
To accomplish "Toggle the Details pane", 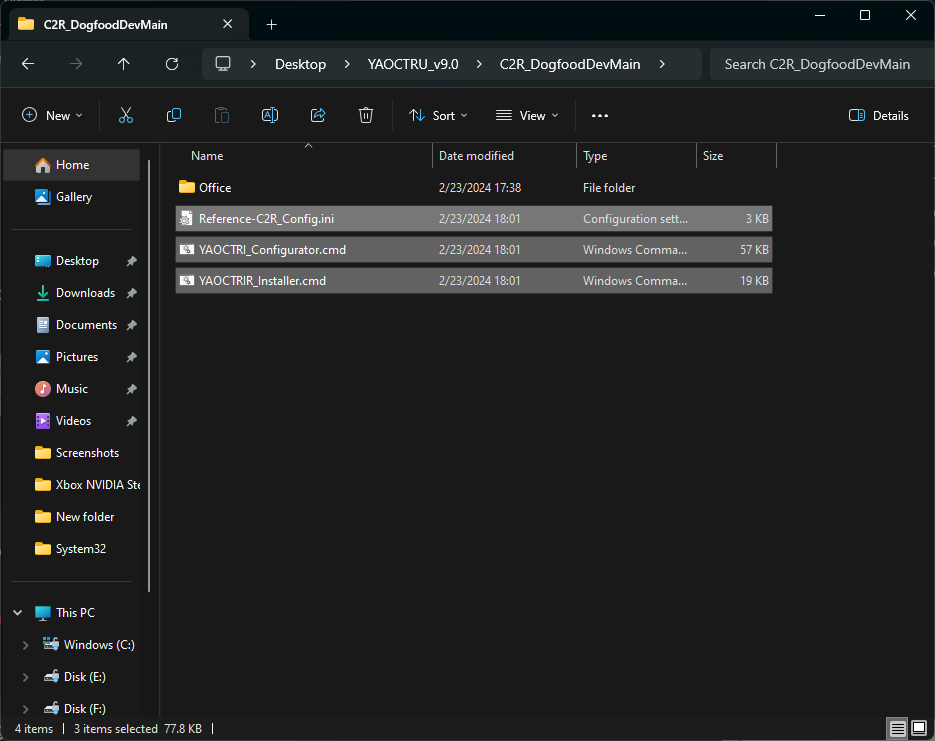I will pyautogui.click(x=878, y=115).
